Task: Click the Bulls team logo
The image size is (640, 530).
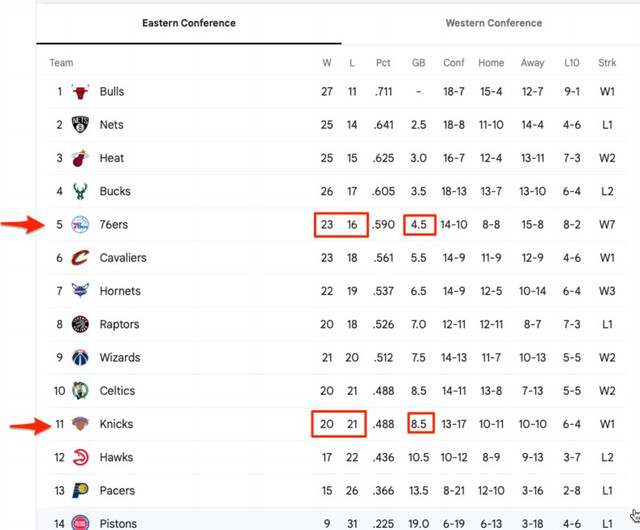Action: pos(80,91)
